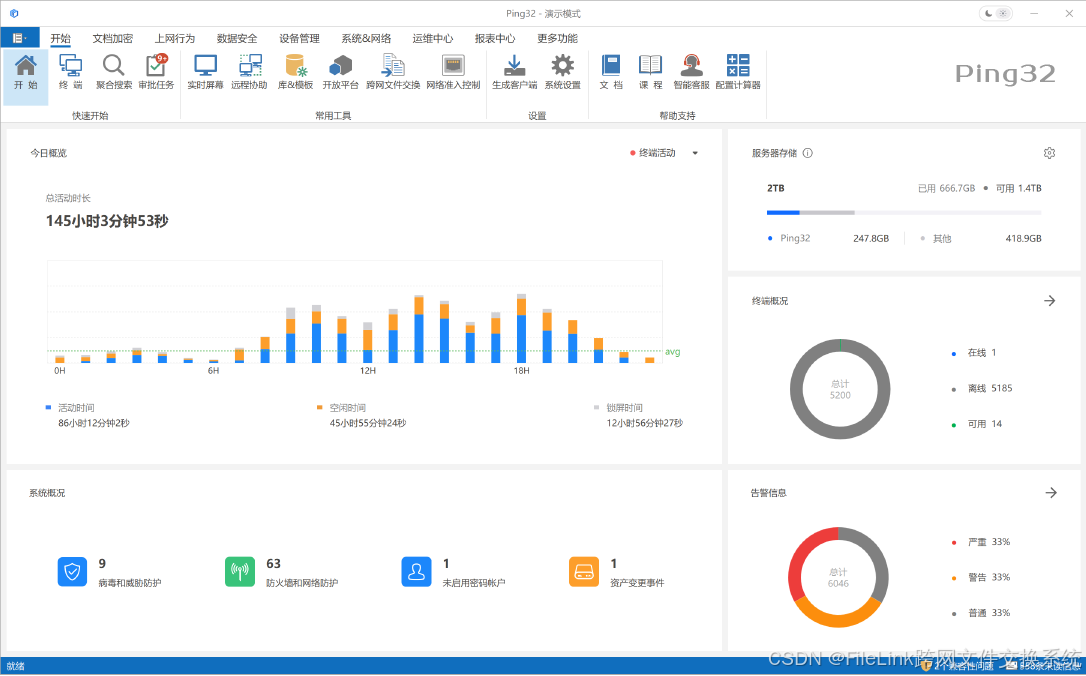Screen dimensions: 1086x676
Task: Click 生成客户端 generate client icon
Action: coord(514,72)
